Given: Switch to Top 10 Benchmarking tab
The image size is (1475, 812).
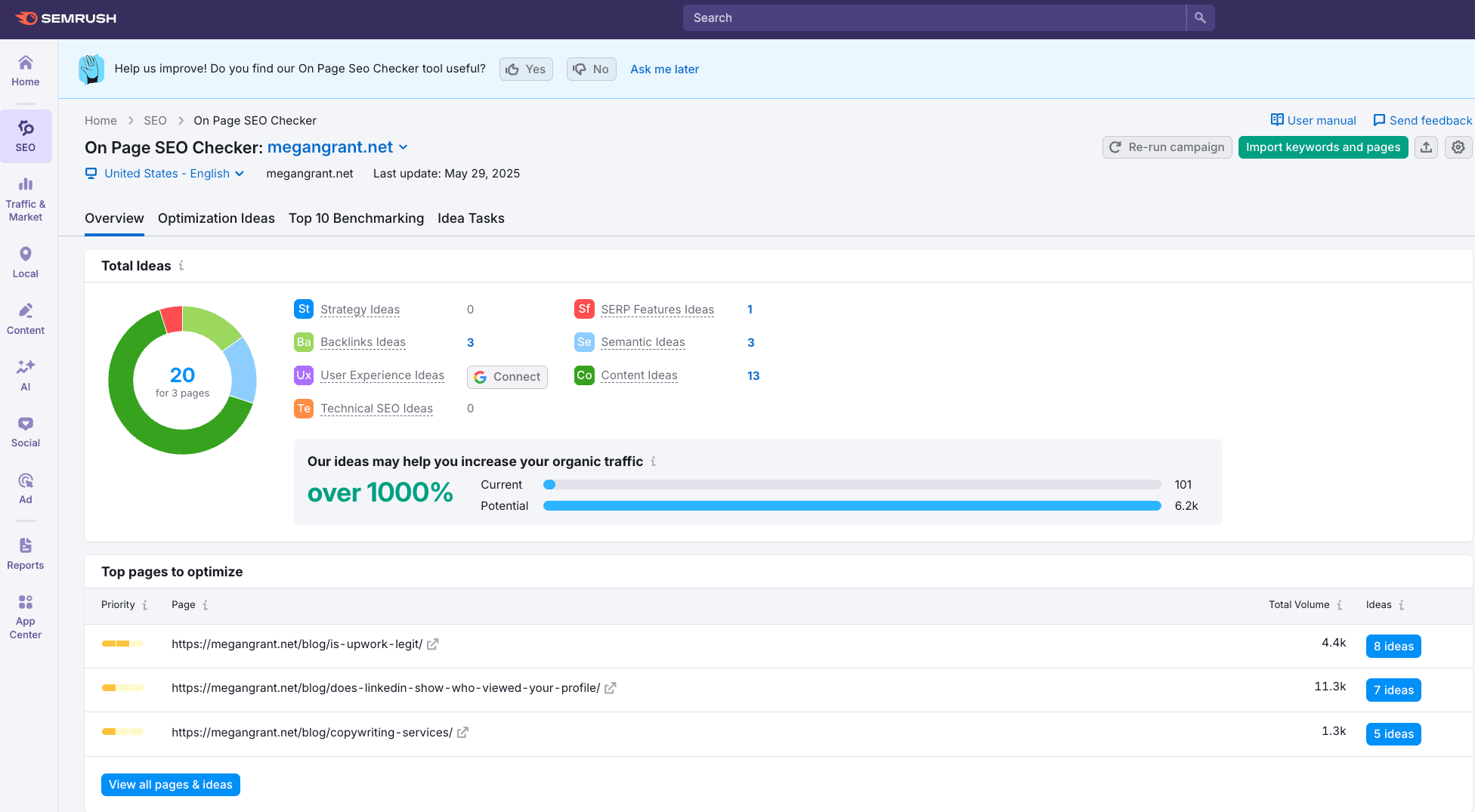Looking at the screenshot, I should coord(356,218).
